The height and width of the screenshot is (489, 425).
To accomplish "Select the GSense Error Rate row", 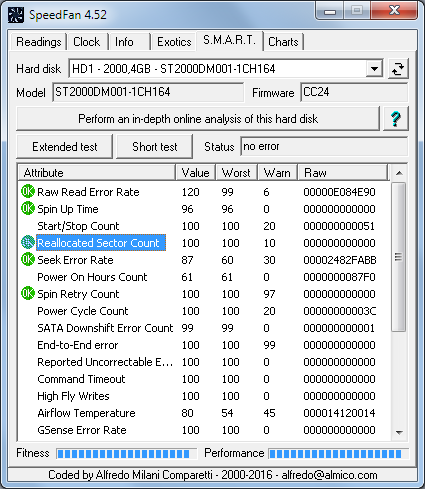I will coord(204,430).
